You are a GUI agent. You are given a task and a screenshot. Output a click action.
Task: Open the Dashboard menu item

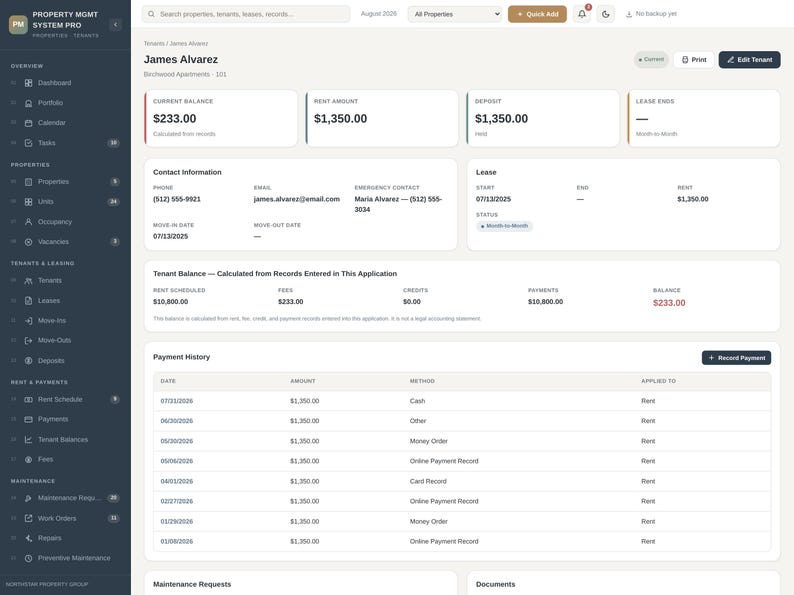coord(65,83)
